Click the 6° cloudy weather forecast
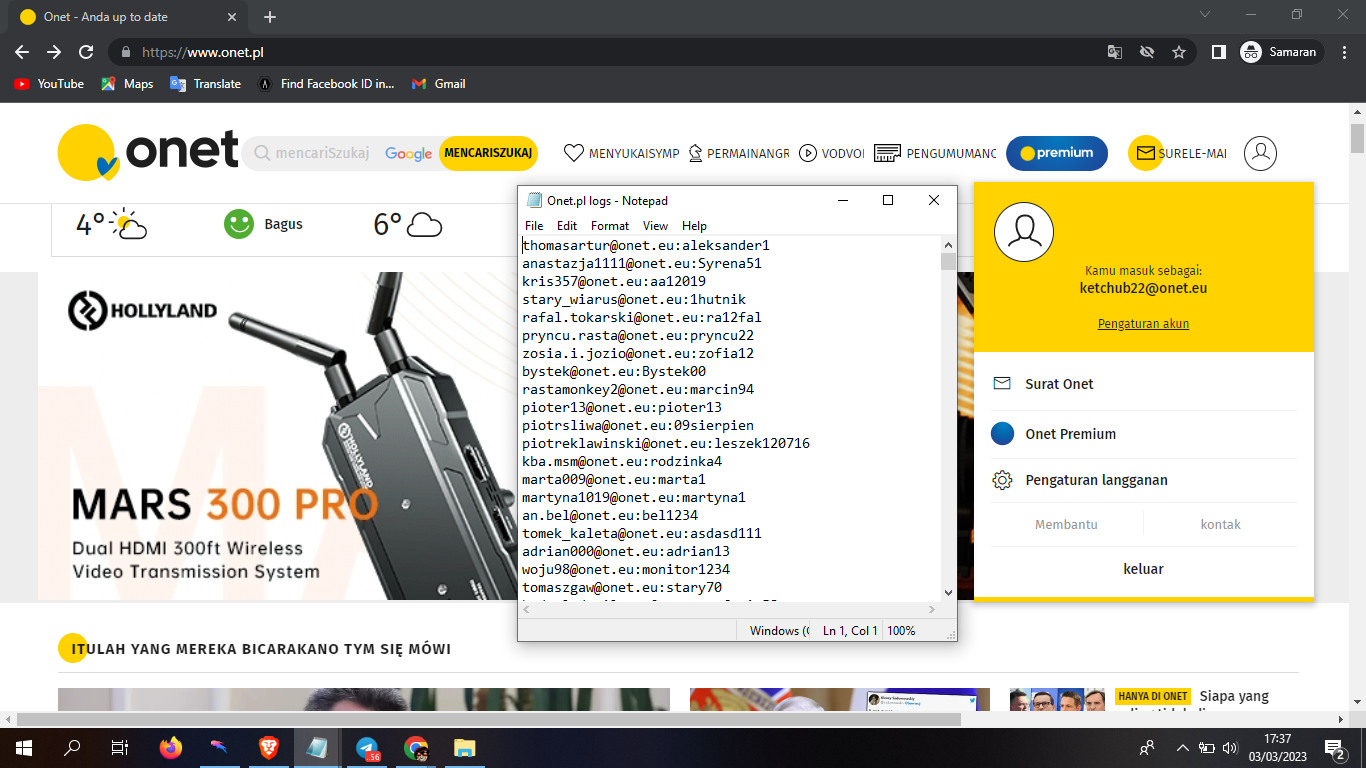 coord(407,225)
